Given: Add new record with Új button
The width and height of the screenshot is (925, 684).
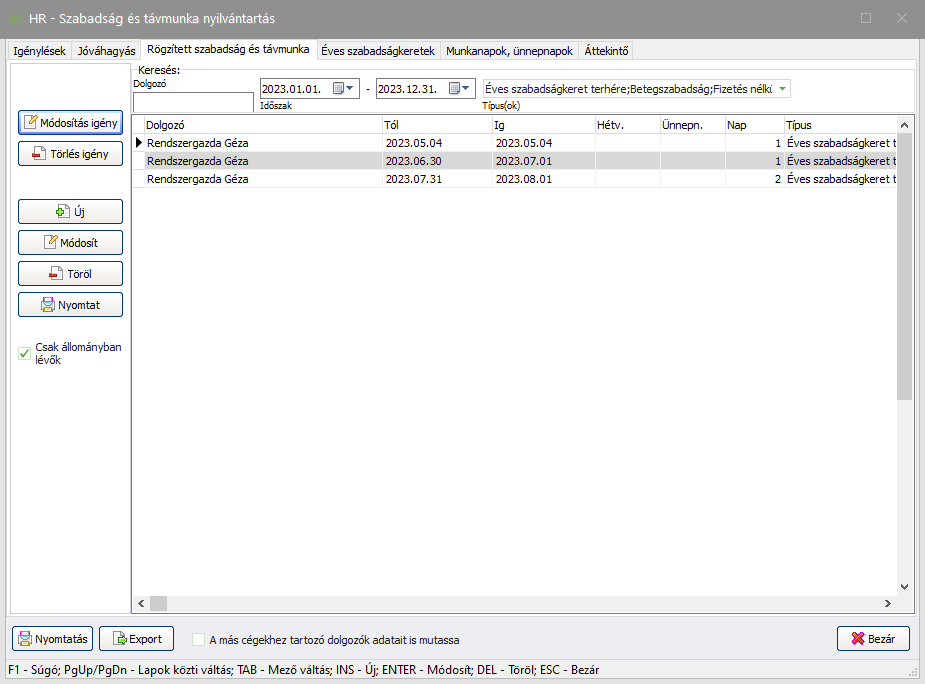Looking at the screenshot, I should point(70,212).
